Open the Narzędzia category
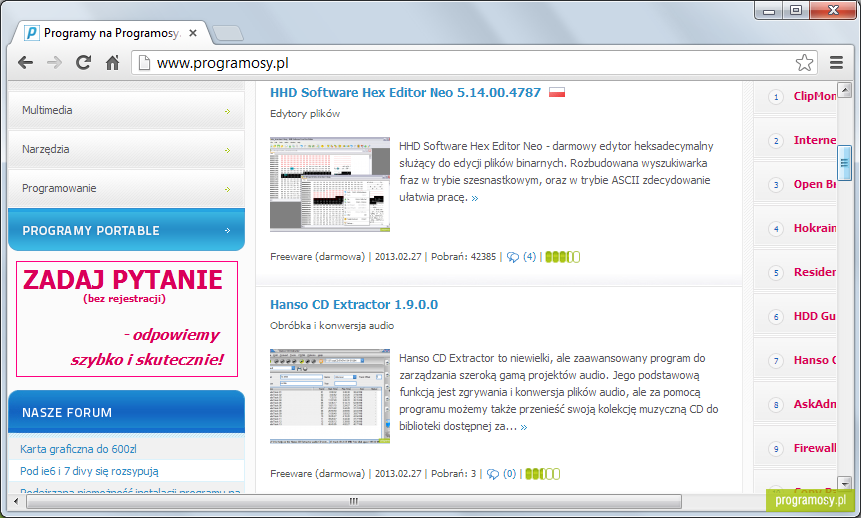The width and height of the screenshot is (861, 518). pos(126,149)
